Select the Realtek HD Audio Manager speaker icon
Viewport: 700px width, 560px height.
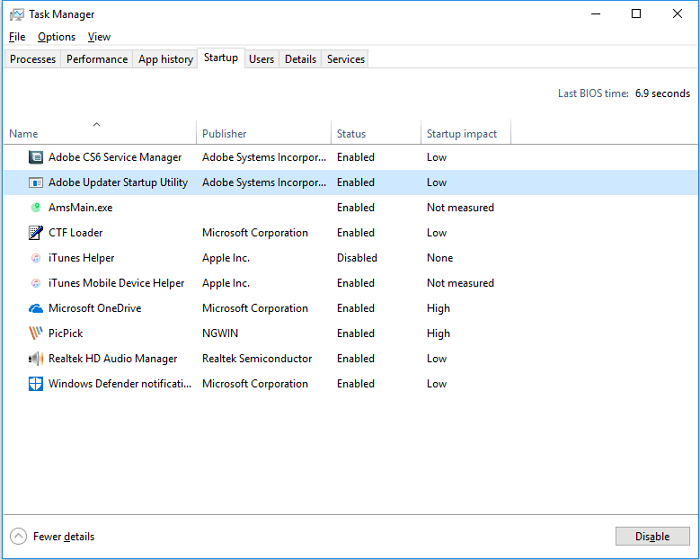[x=36, y=359]
